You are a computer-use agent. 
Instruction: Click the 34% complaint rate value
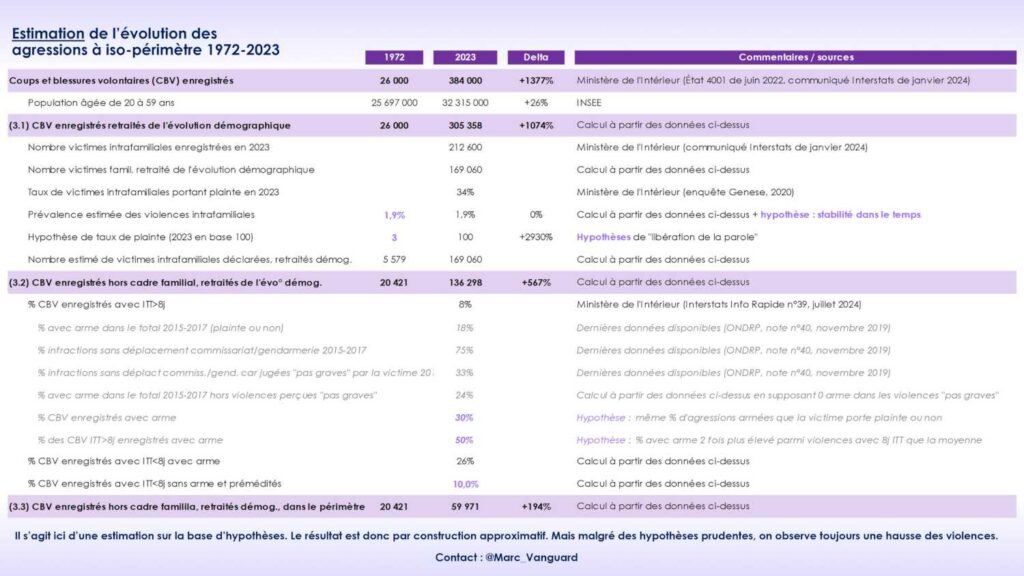(x=465, y=192)
